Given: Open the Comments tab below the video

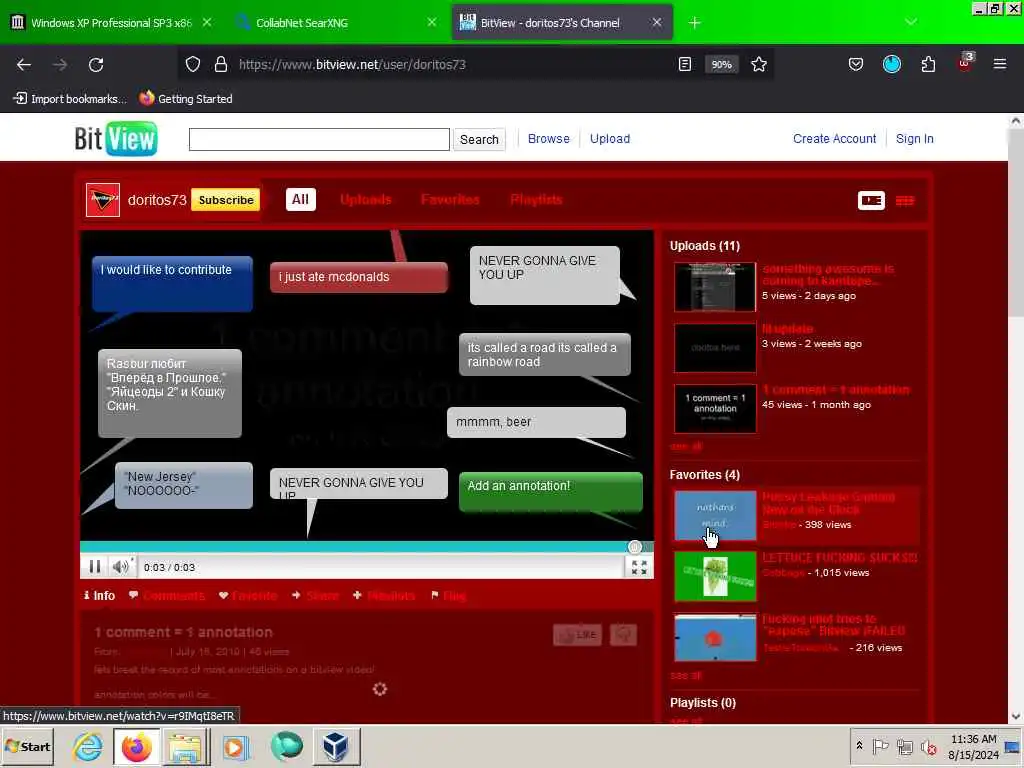Looking at the screenshot, I should (x=167, y=596).
